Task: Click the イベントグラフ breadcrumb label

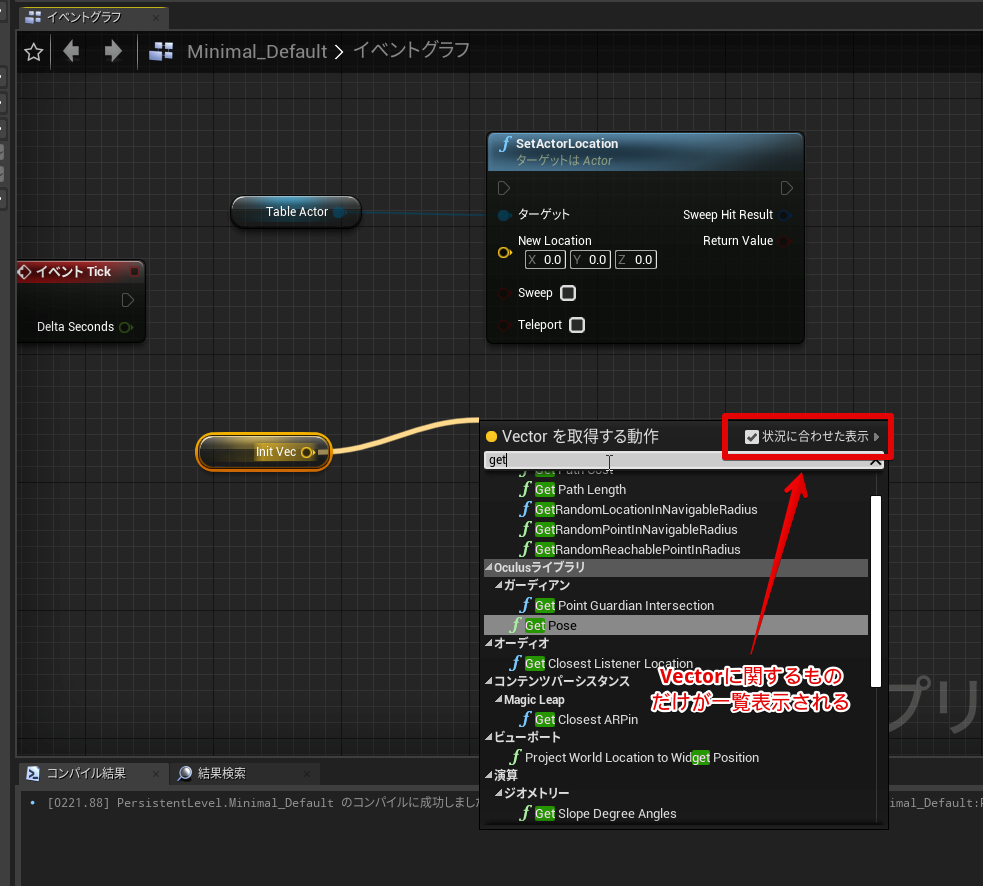Action: pyautogui.click(x=411, y=50)
